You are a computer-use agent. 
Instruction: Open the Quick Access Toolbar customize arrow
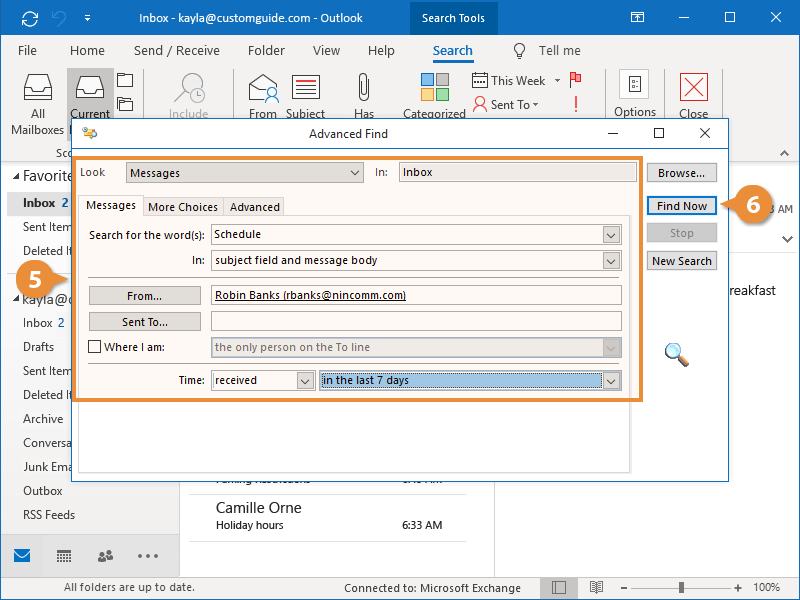point(87,18)
